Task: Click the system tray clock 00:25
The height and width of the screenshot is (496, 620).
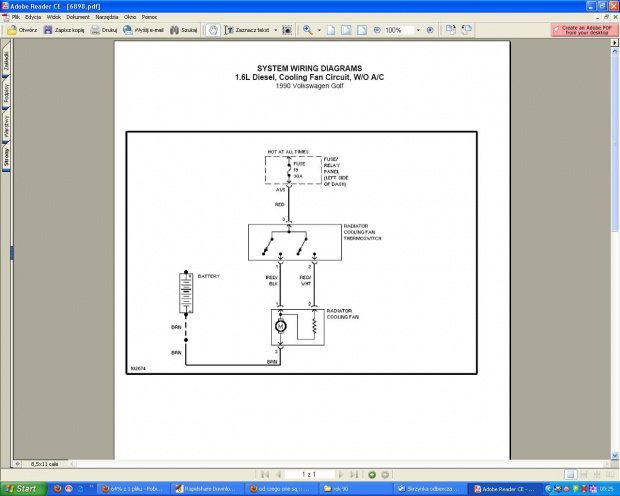Action: click(x=606, y=489)
